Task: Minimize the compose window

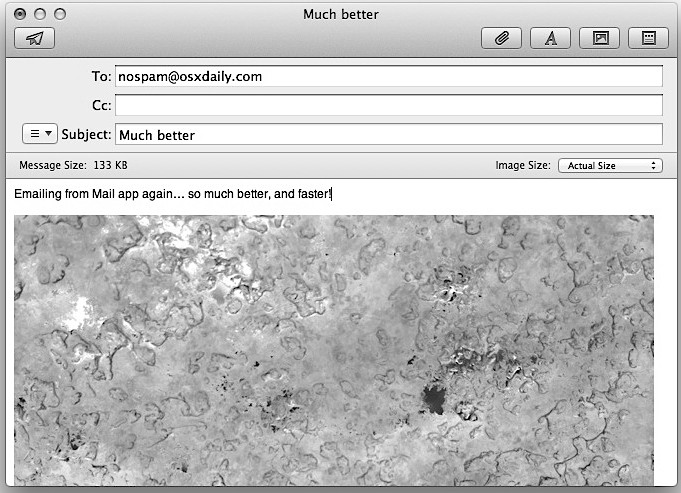Action: 40,14
